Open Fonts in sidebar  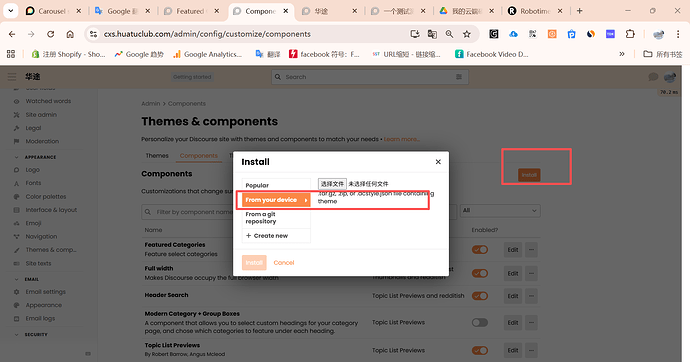[33, 183]
